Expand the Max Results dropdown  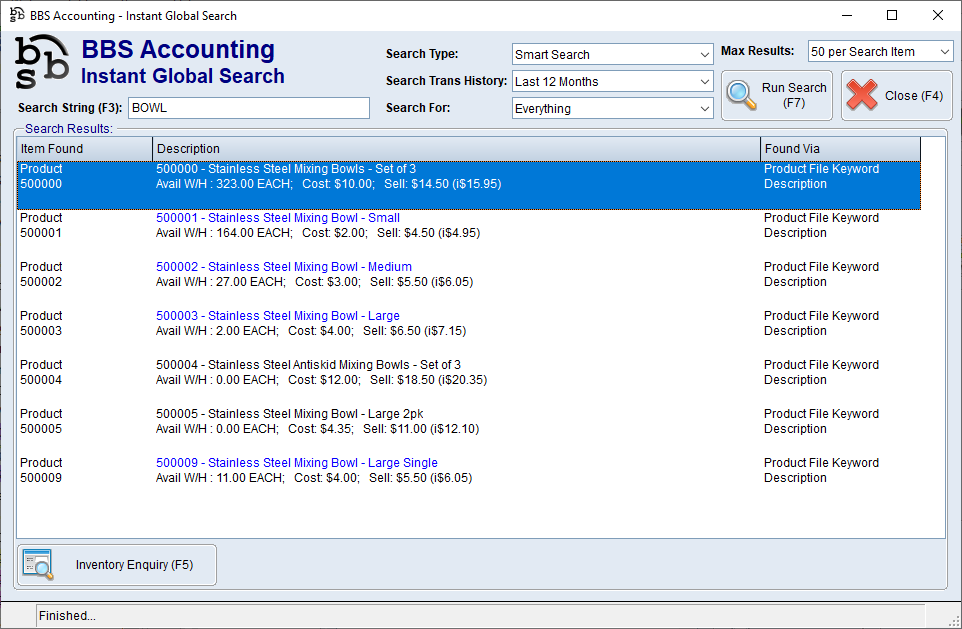(x=880, y=51)
